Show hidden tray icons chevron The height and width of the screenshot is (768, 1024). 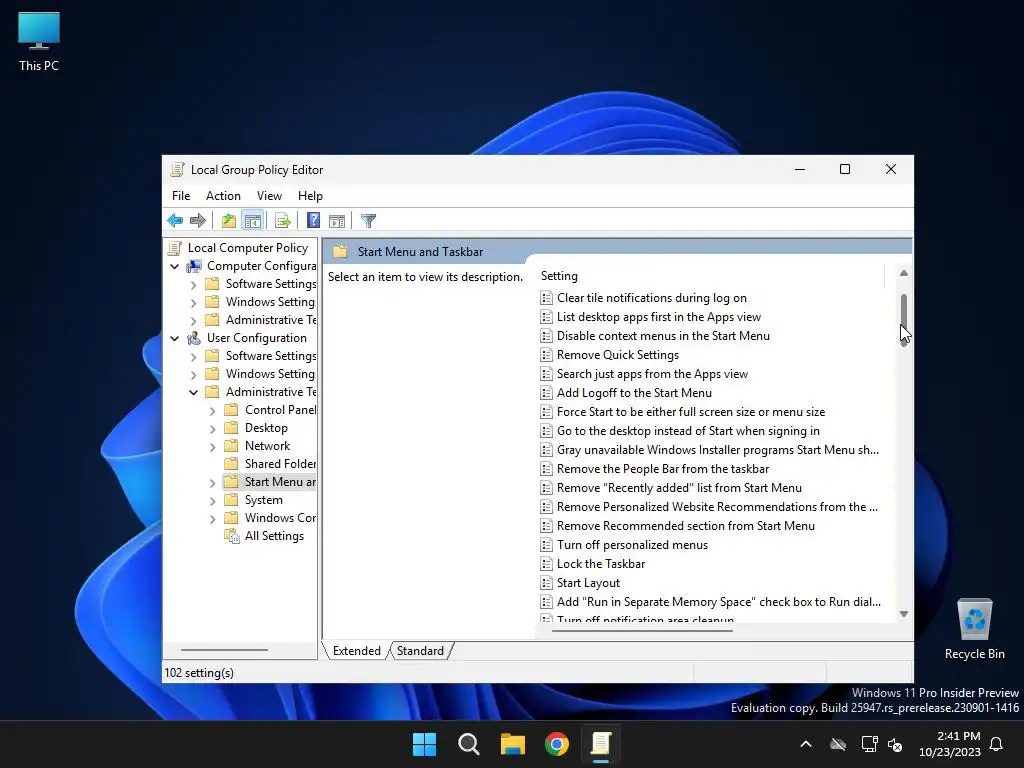coord(806,744)
